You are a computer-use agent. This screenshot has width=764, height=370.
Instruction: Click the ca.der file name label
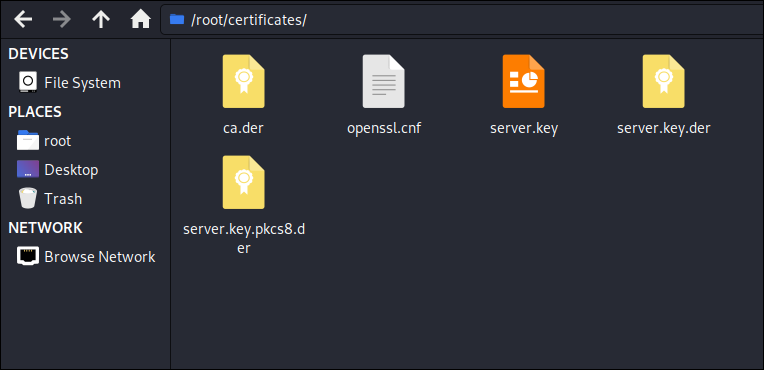tap(244, 128)
